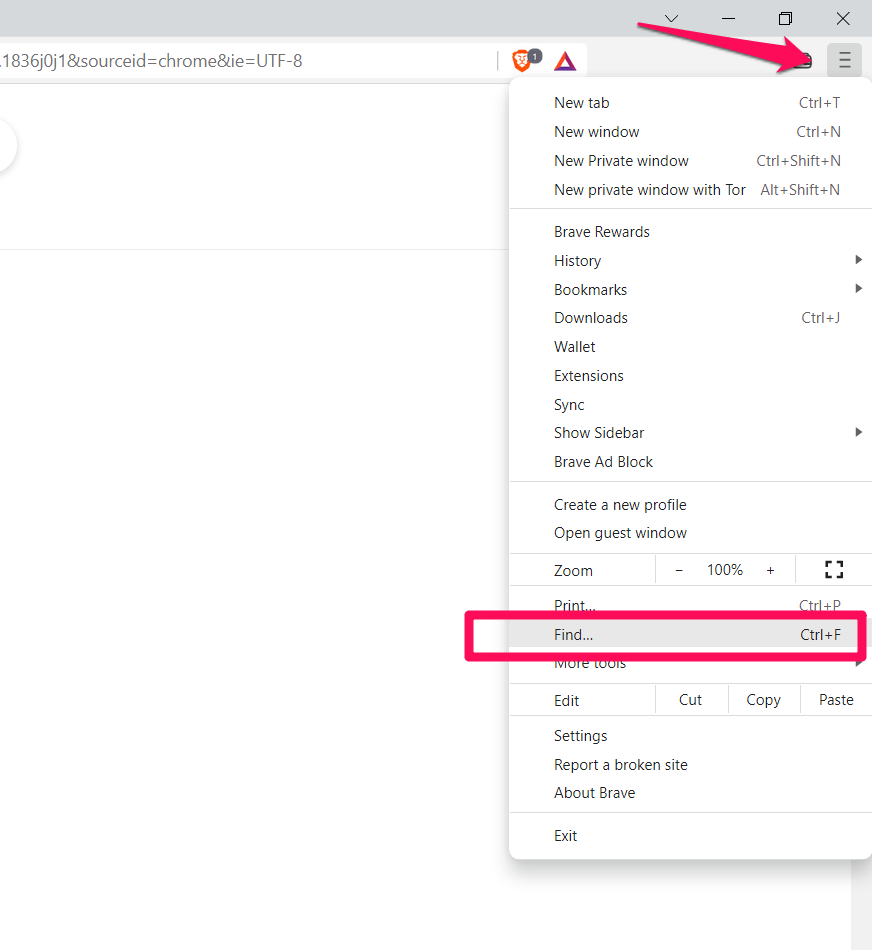
Task: Click Find... menu item
Action: click(691, 635)
